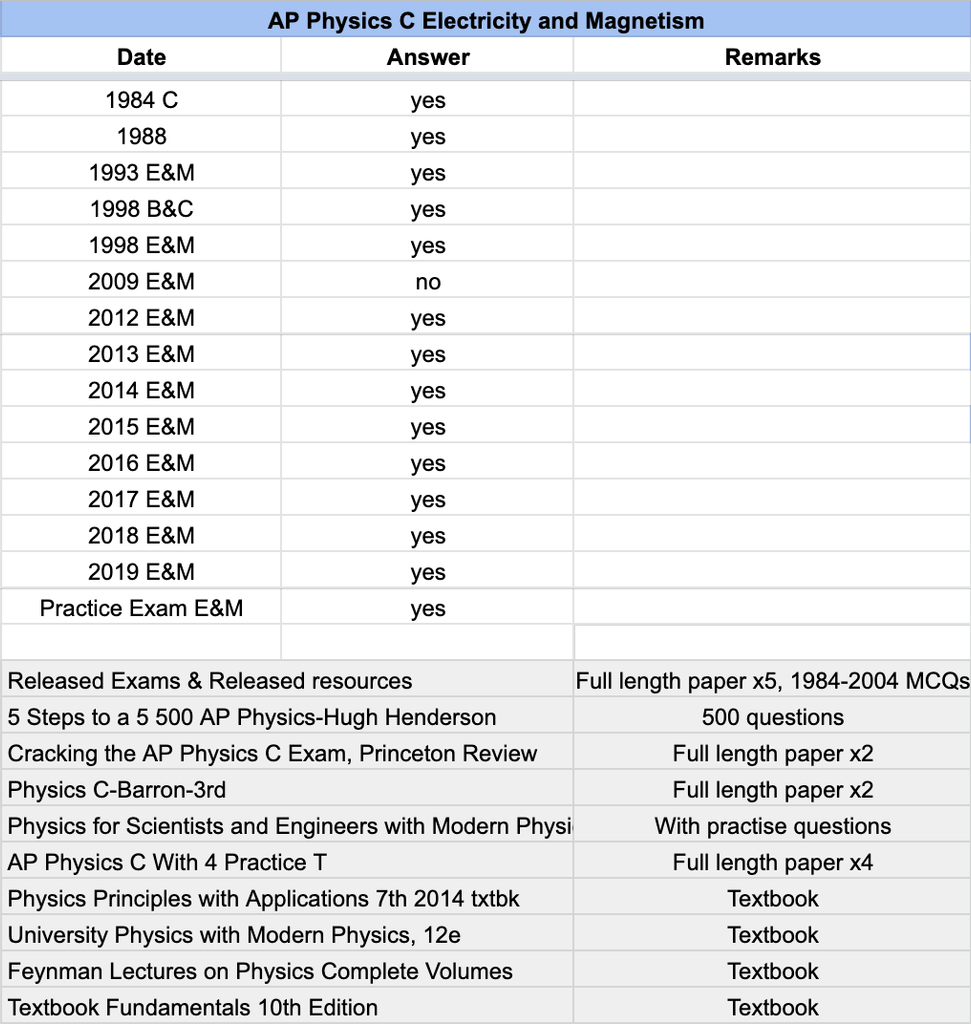This screenshot has height=1024, width=971.
Task: Click the "5 Steps to a 5 500 AP Physics-Hugh Henderson" cell
Action: pos(252,717)
